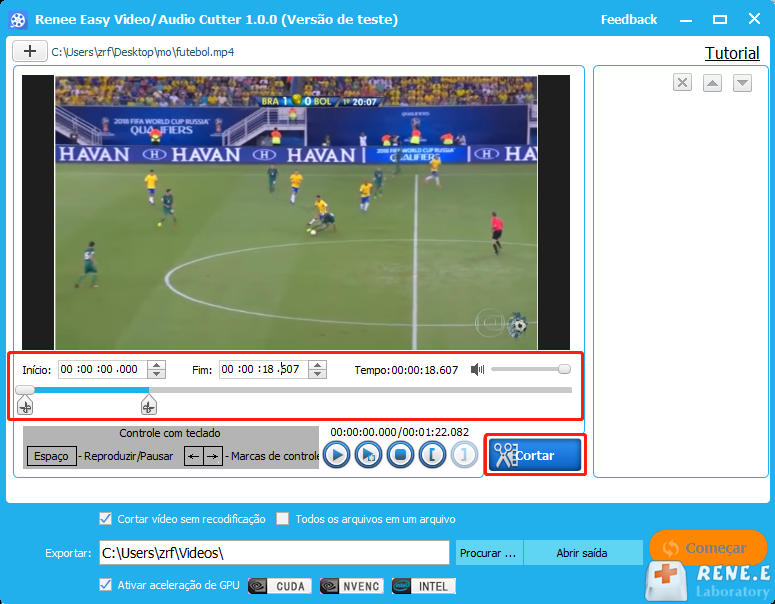Set start mark with left bracket button
This screenshot has width=775, height=604.
click(x=432, y=455)
